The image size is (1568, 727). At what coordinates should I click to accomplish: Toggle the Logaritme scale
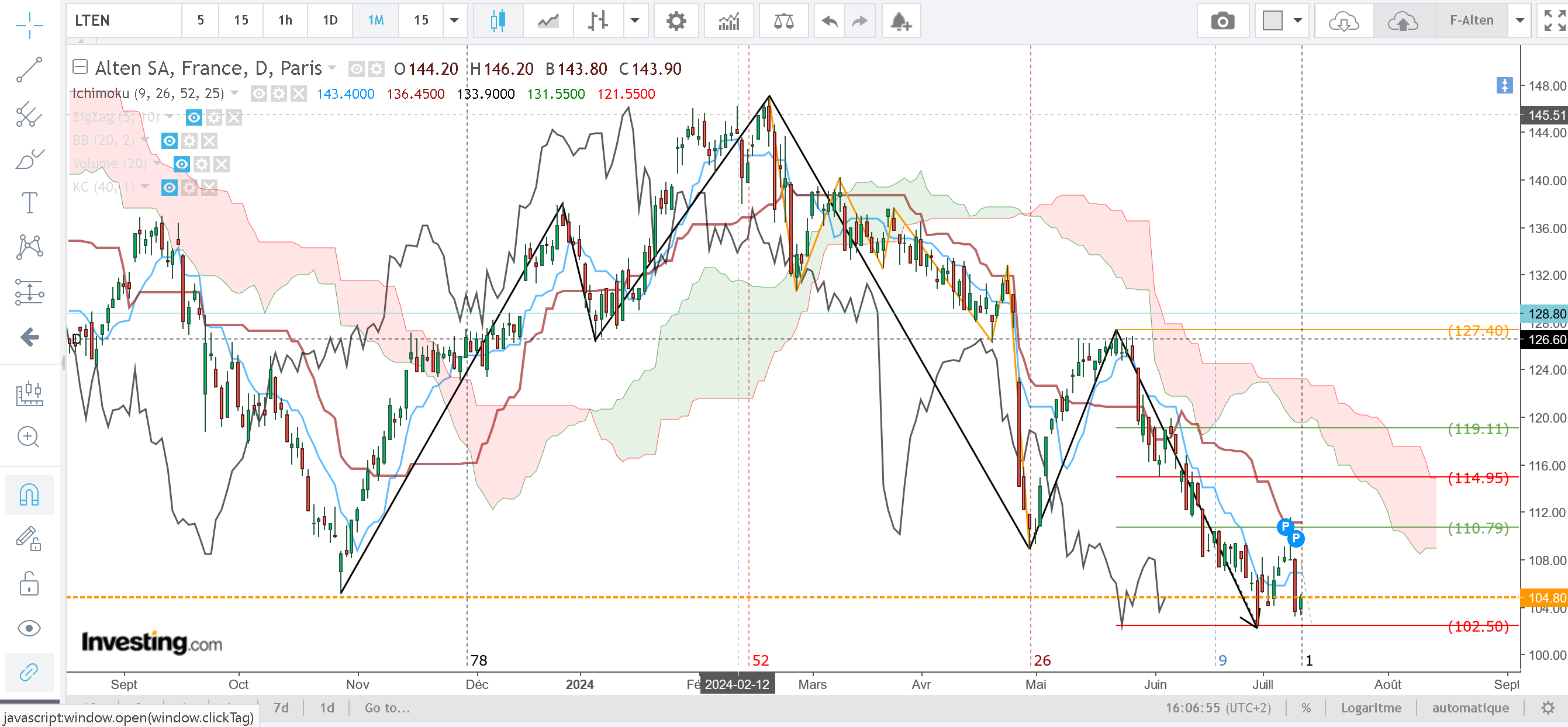click(1371, 708)
